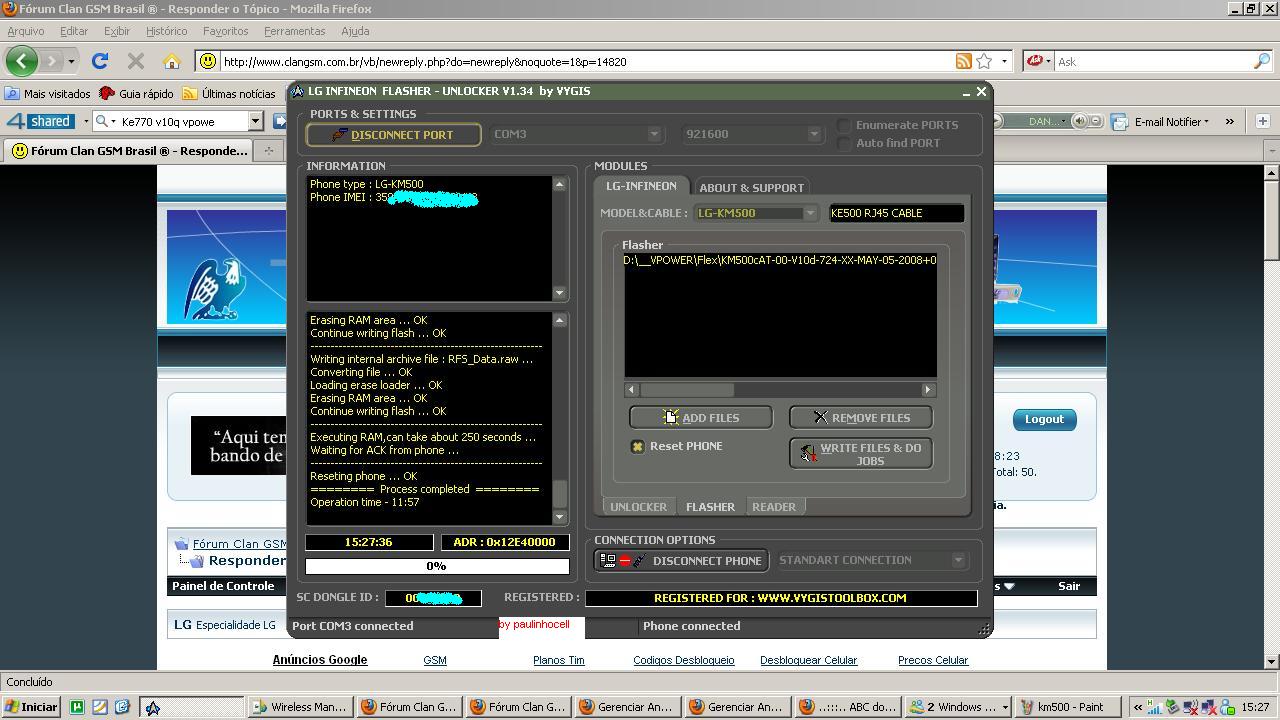This screenshot has height=720, width=1280.
Task: Click the Disconnect Port button
Action: [x=393, y=134]
